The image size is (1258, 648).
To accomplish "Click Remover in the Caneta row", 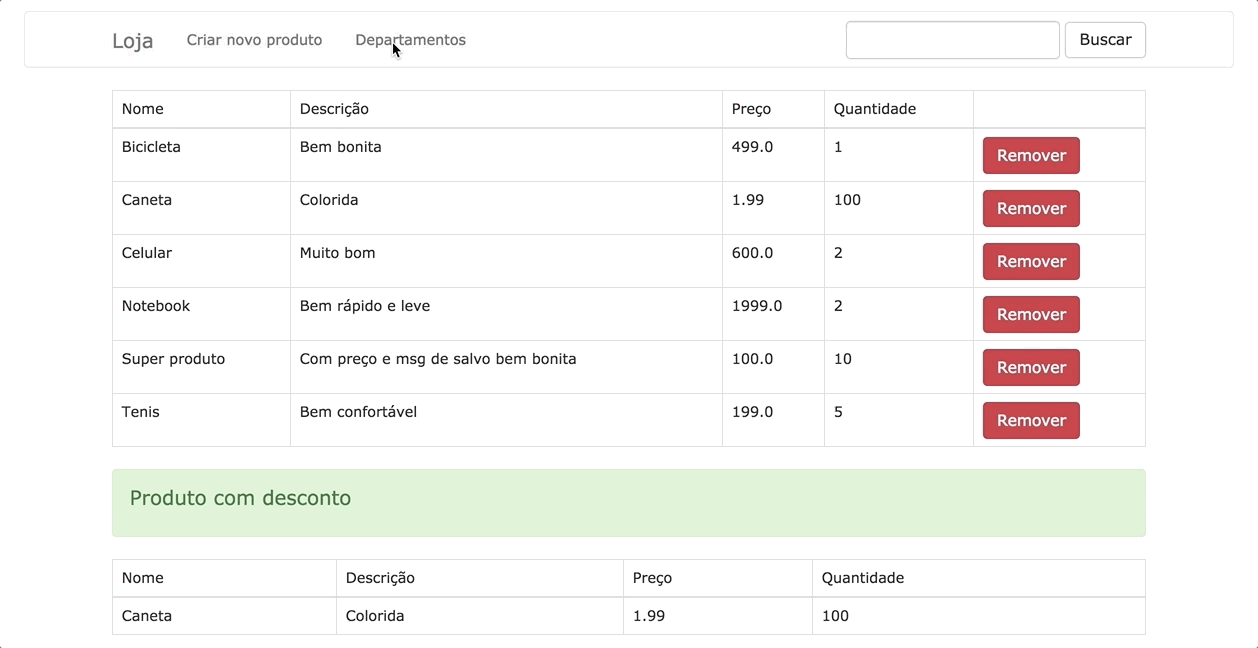I will 1030,209.
